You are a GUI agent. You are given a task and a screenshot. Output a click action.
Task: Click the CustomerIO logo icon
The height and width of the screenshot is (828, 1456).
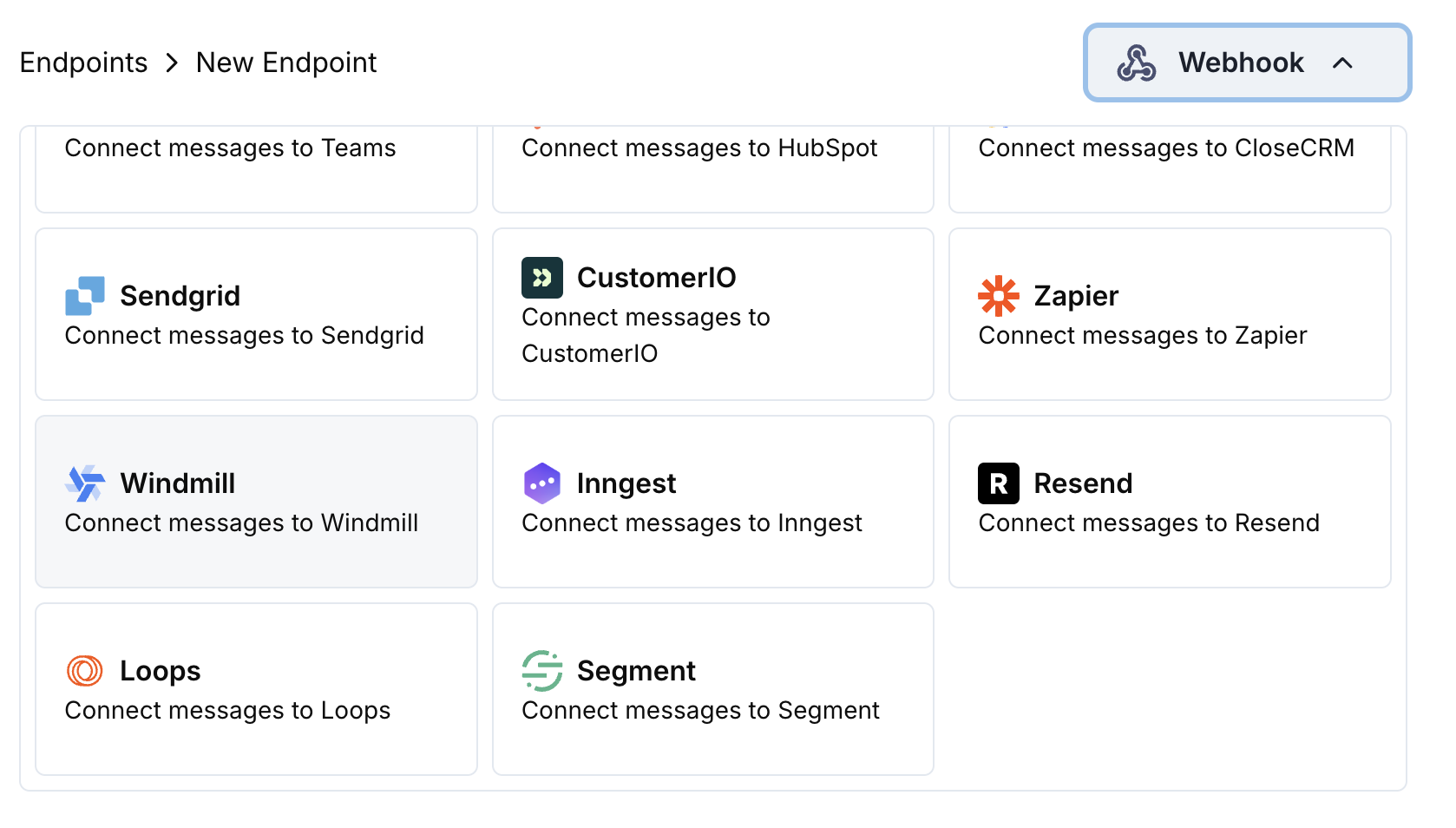pyautogui.click(x=541, y=278)
